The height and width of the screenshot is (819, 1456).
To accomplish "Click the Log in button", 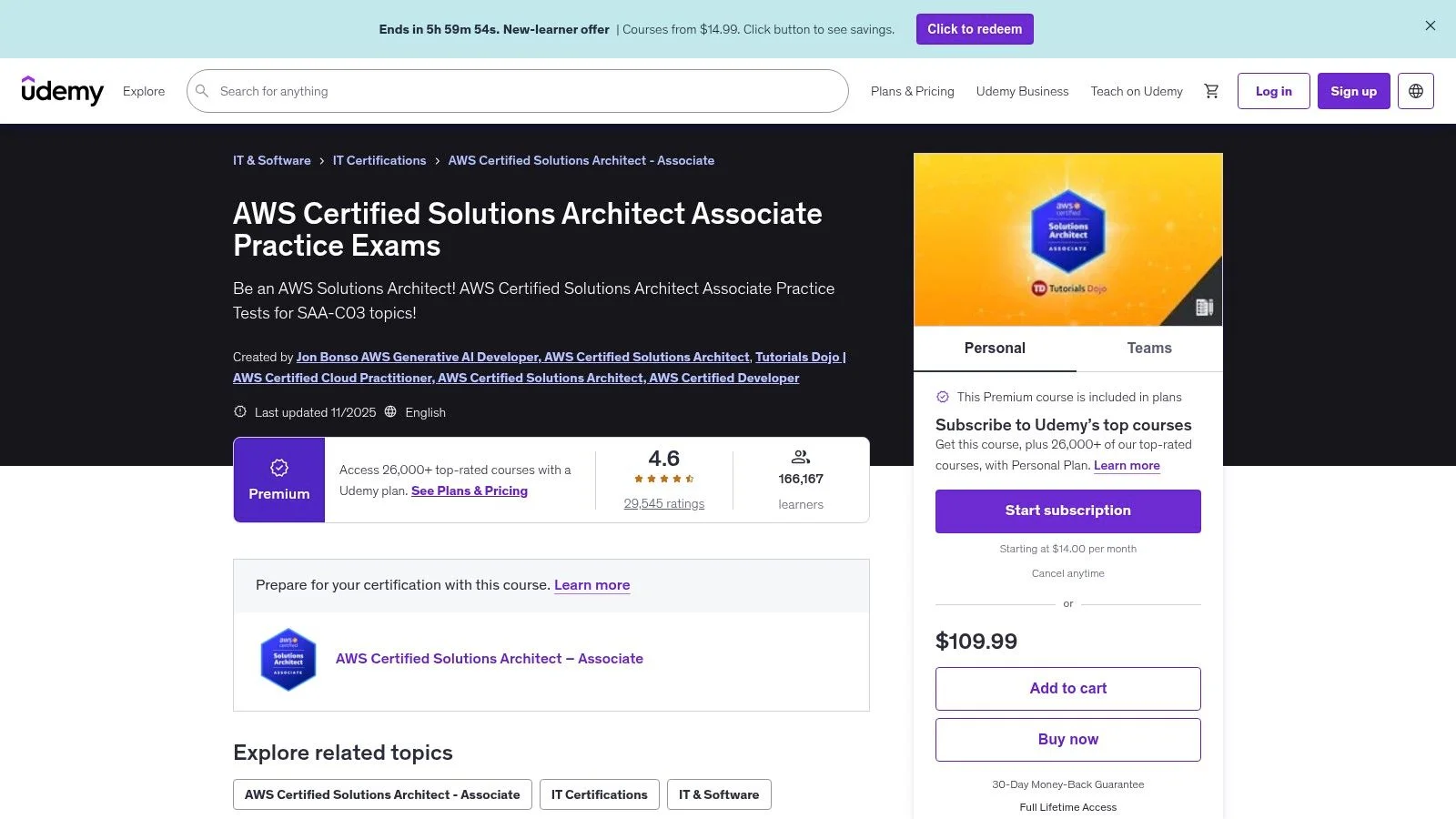I will pyautogui.click(x=1274, y=91).
